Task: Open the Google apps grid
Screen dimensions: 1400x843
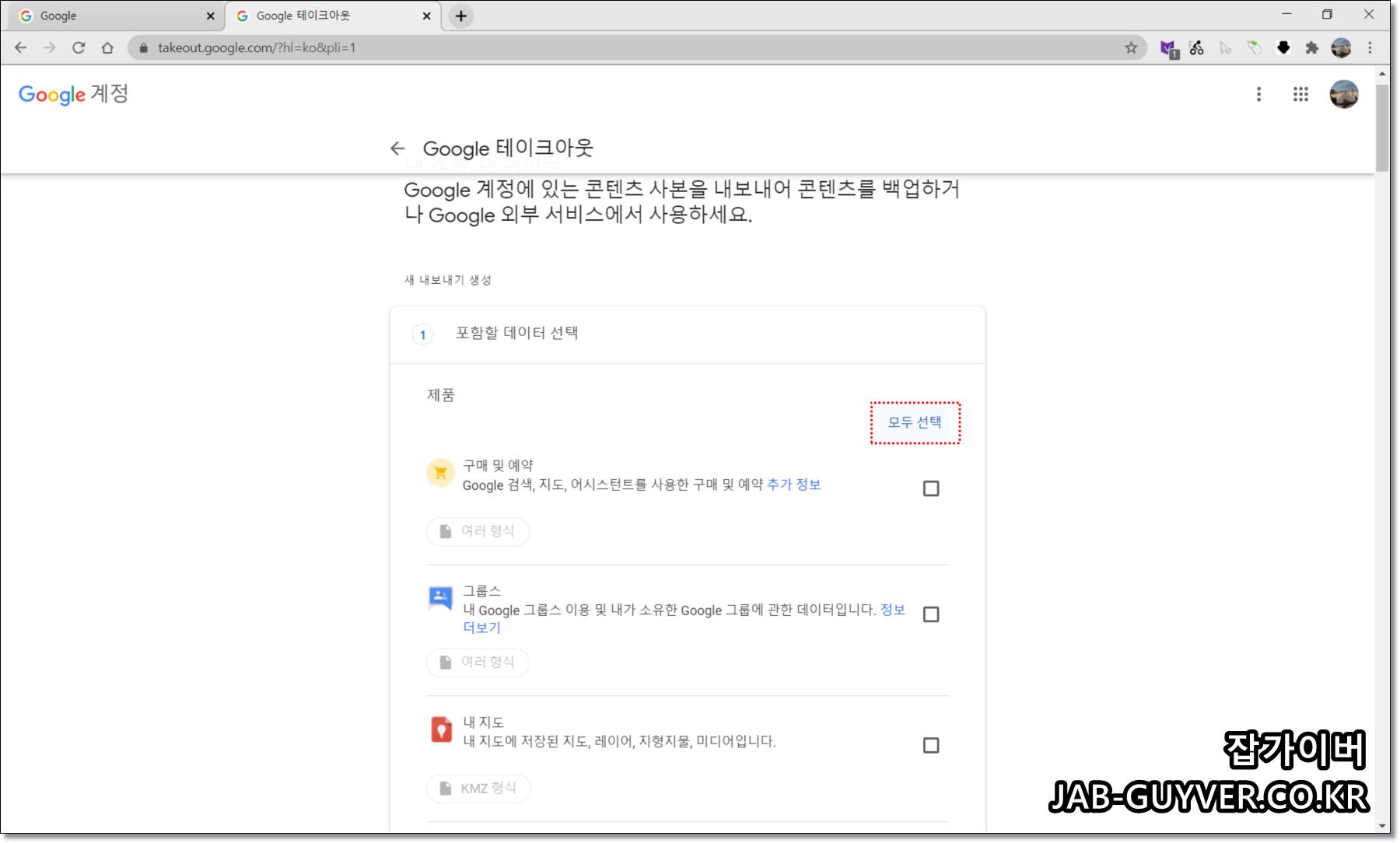Action: coord(1300,94)
